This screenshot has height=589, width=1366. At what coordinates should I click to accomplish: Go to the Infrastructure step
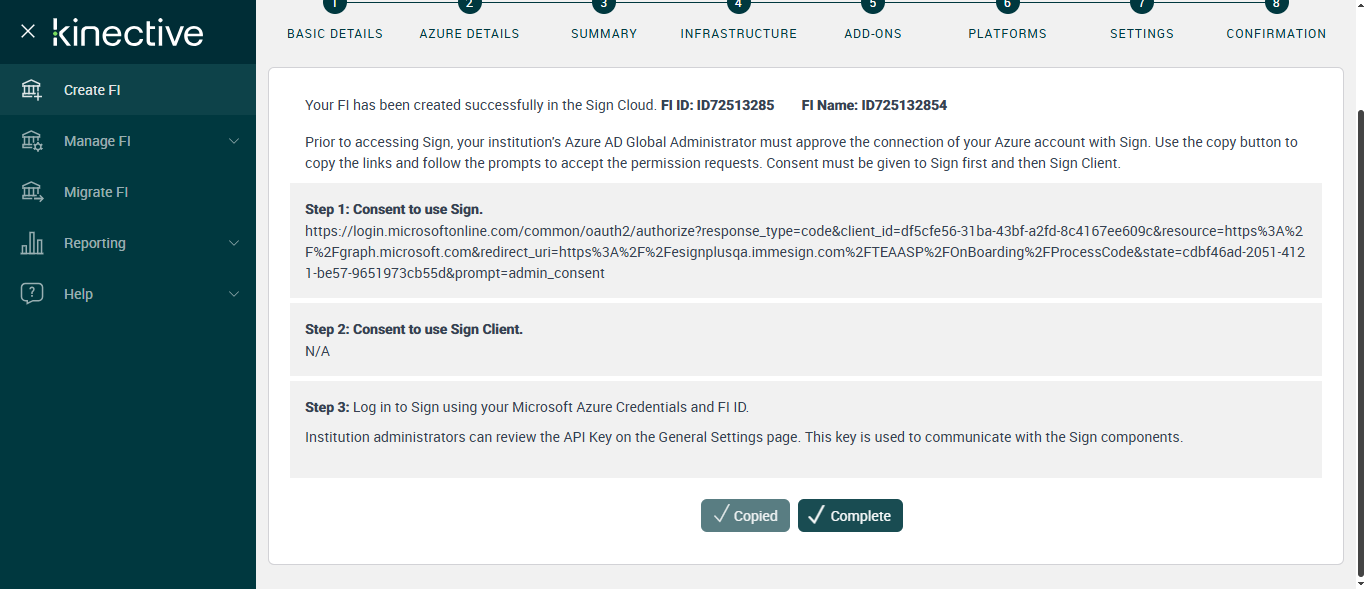click(739, 33)
